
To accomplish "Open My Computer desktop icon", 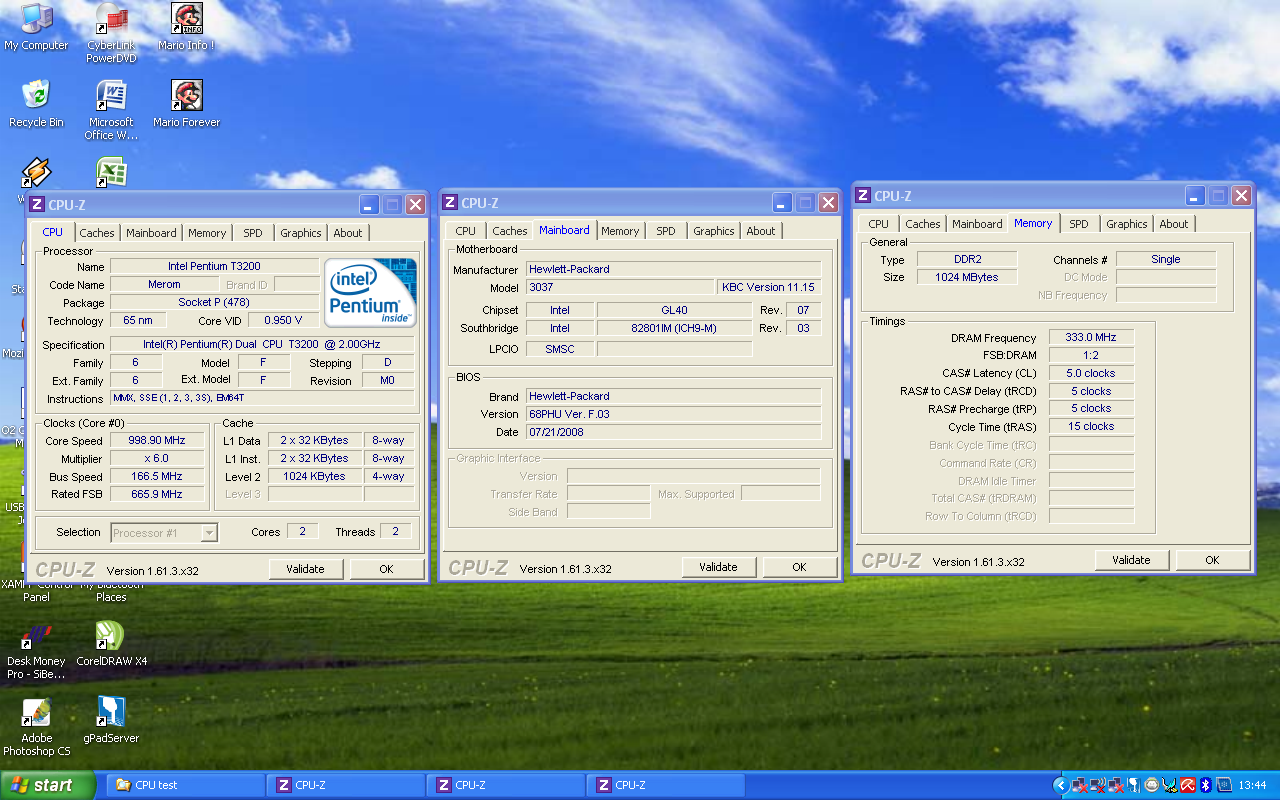I will pos(36,28).
